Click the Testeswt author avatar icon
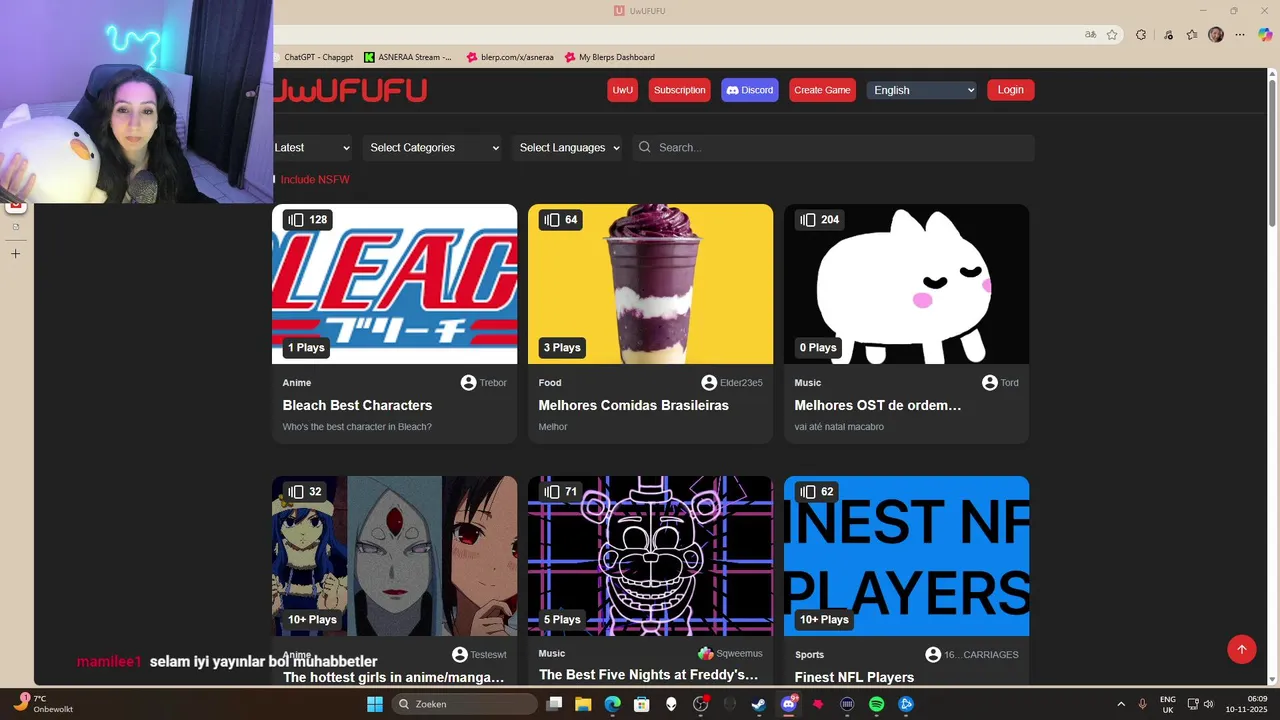 point(460,654)
